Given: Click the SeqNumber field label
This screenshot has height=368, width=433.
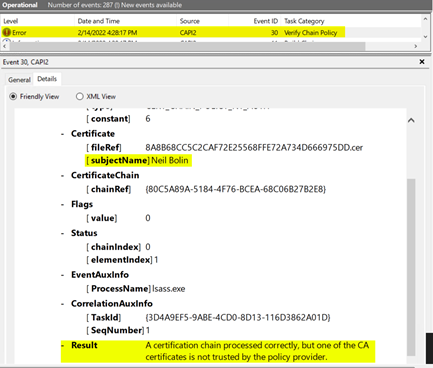Looking at the screenshot, I should [115, 330].
